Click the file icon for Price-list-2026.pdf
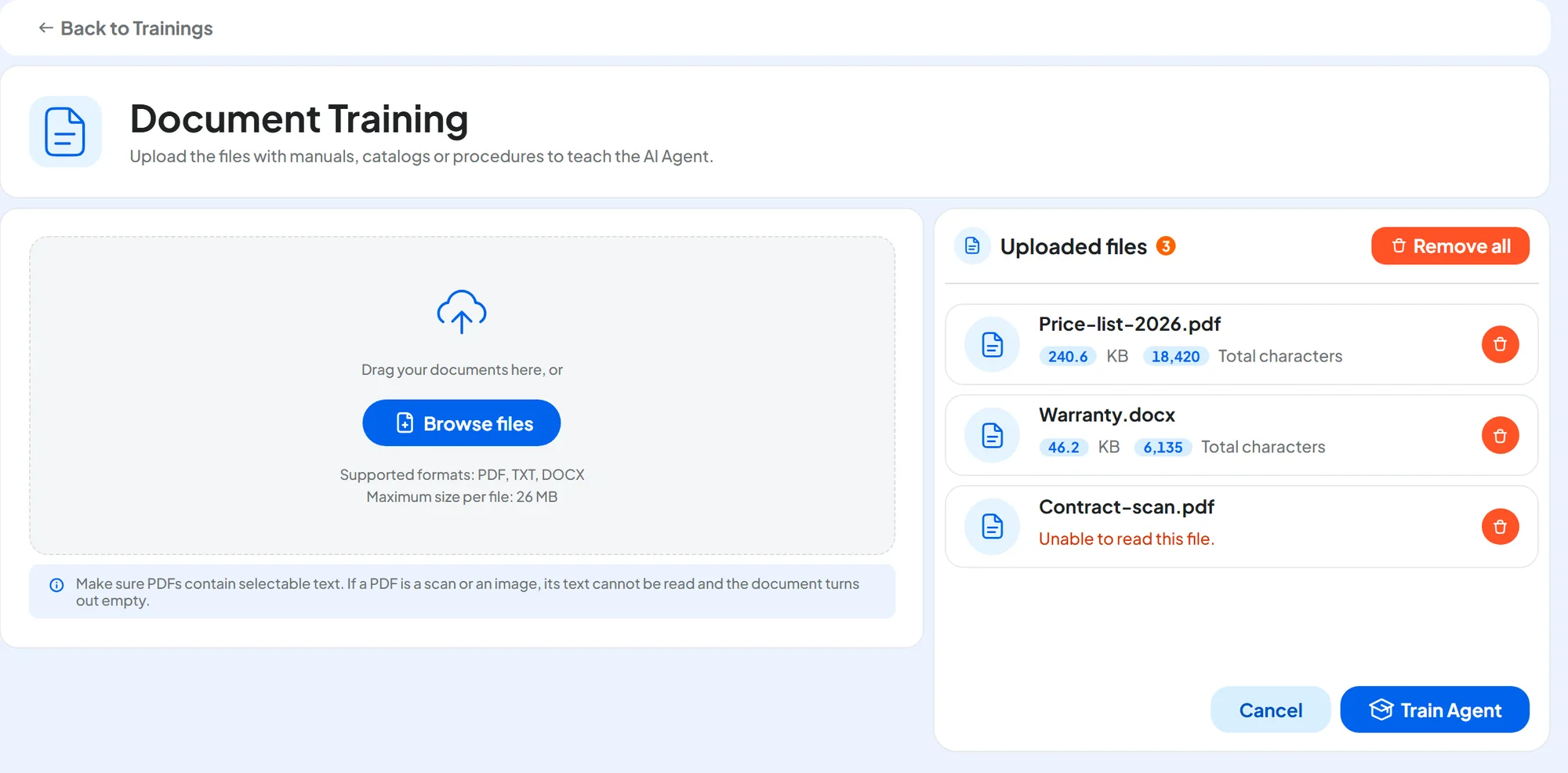This screenshot has height=773, width=1568. 993,344
